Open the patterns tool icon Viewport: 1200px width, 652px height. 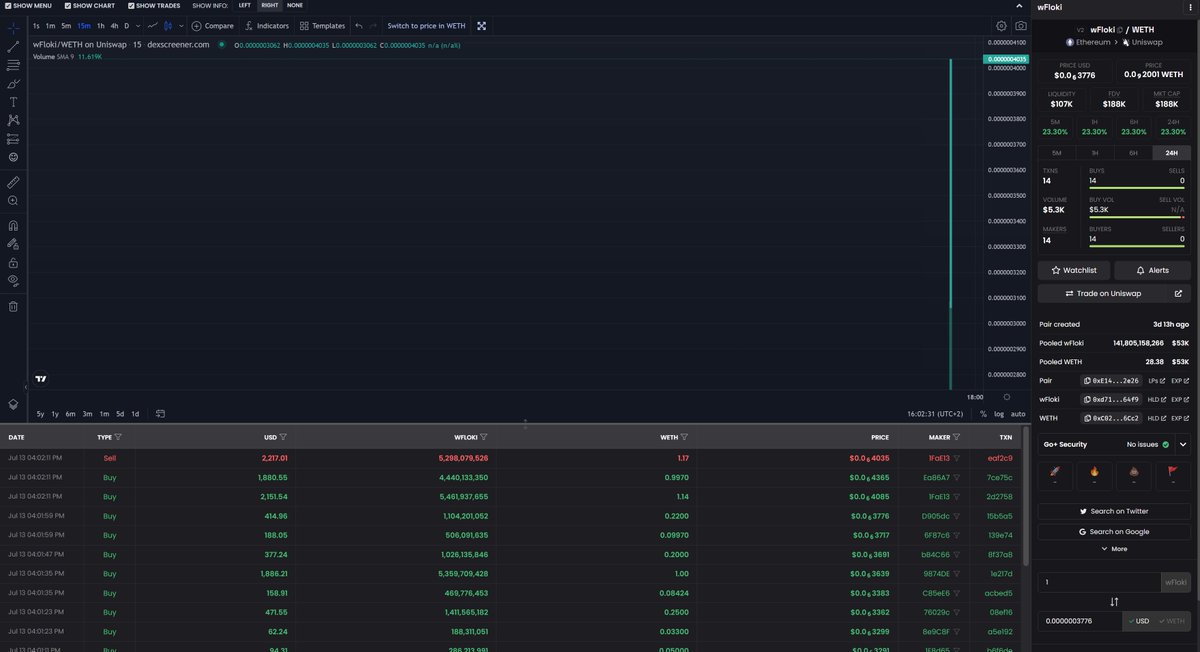point(13,120)
